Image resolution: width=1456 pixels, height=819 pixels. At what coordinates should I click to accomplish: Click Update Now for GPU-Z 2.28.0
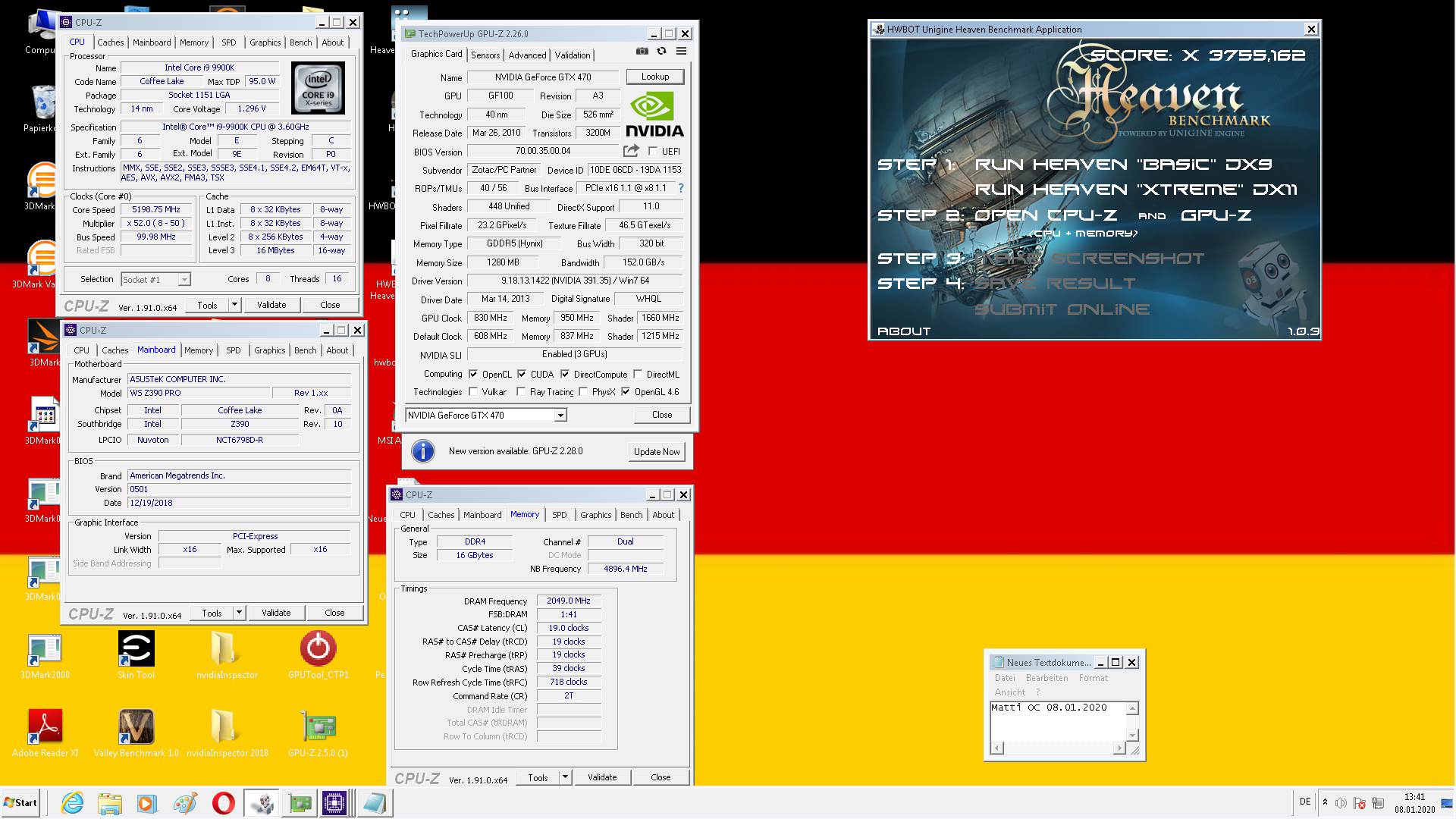click(657, 451)
